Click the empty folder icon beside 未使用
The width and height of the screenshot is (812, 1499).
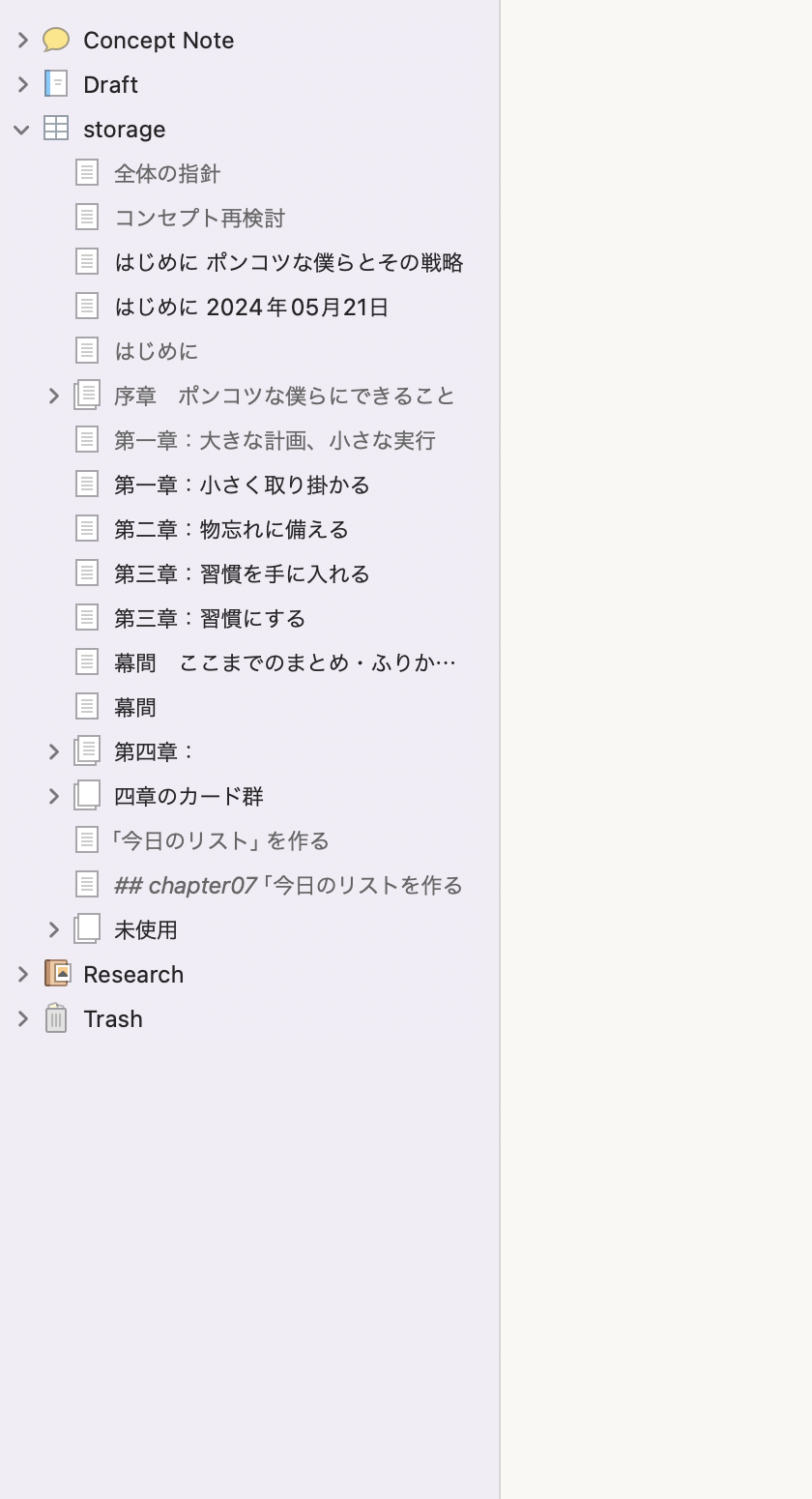tap(86, 928)
